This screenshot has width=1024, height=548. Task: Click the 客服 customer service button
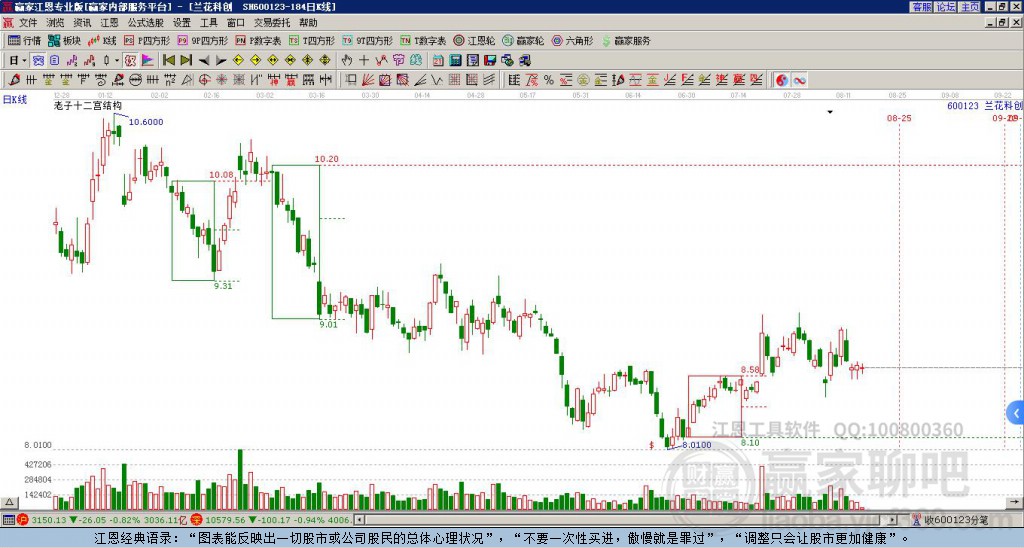921,7
